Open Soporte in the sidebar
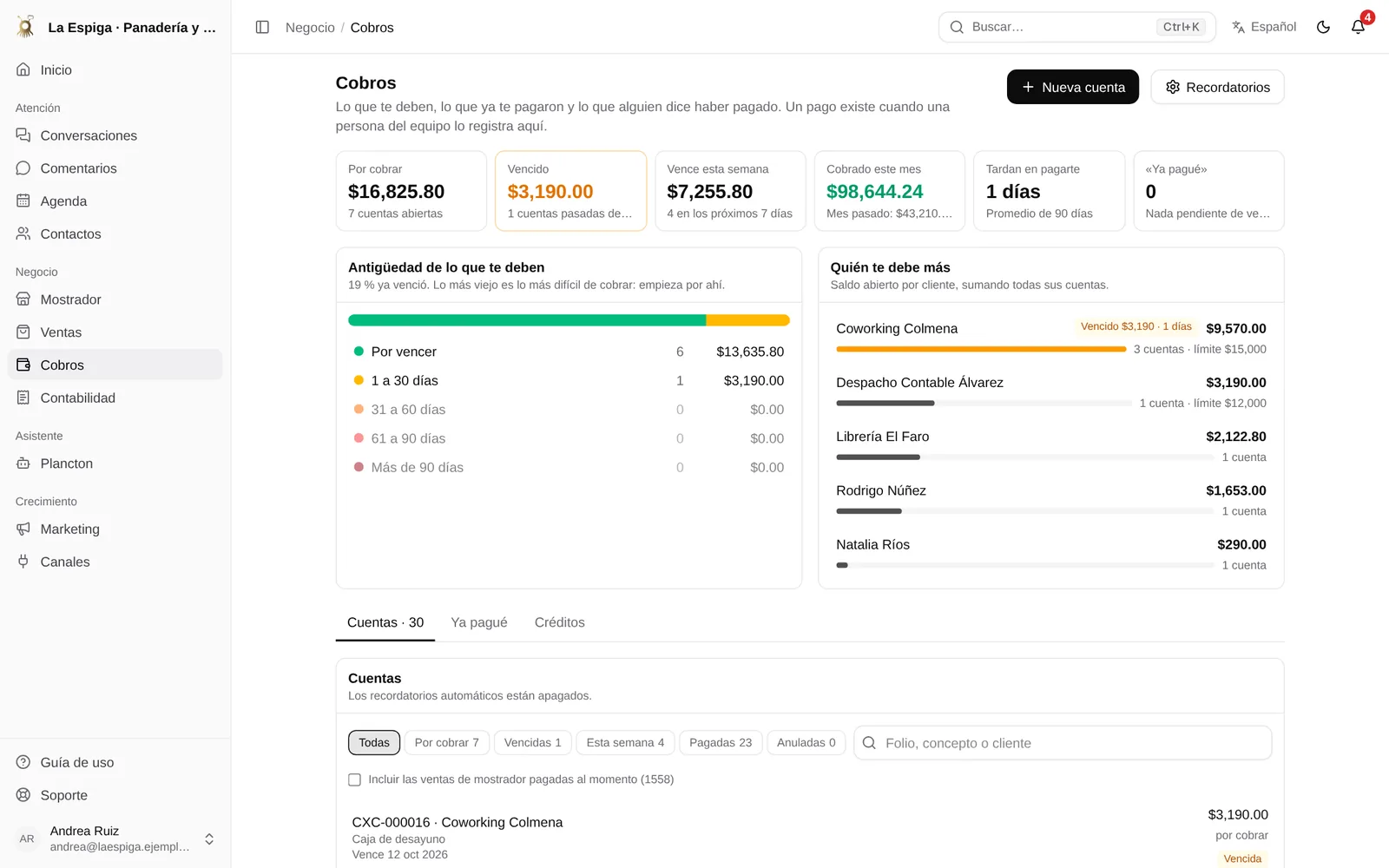The image size is (1389, 868). pos(115,795)
